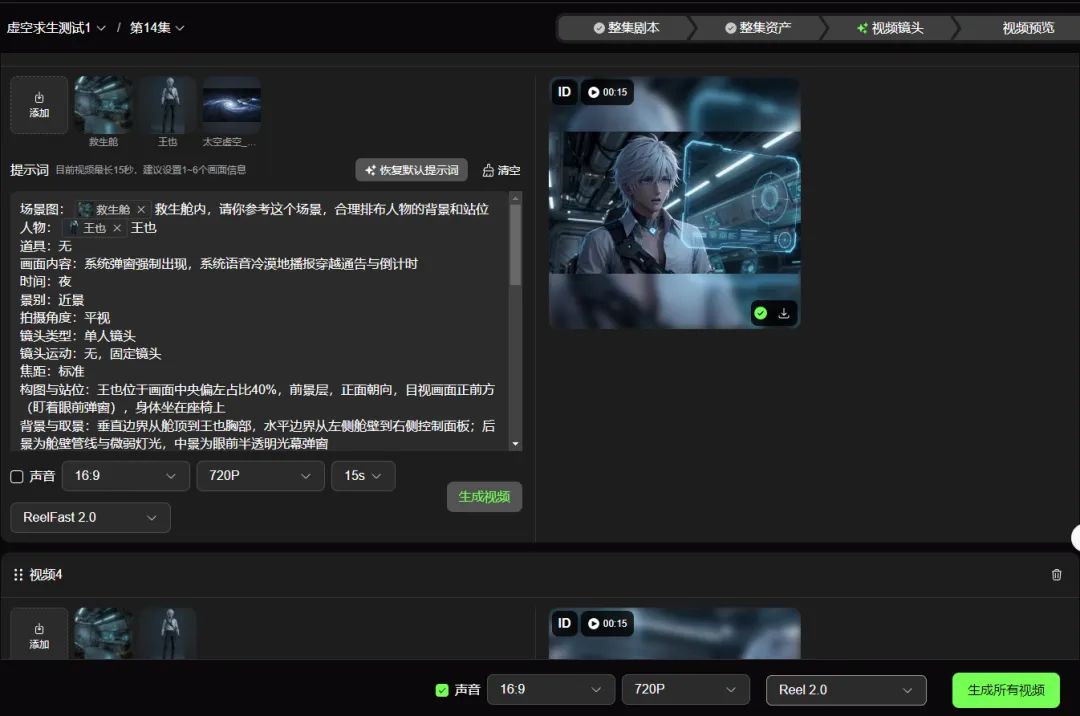Enable the 声音 checkbox in the prompt panel
Screen dimensions: 1080x716
[15, 477]
